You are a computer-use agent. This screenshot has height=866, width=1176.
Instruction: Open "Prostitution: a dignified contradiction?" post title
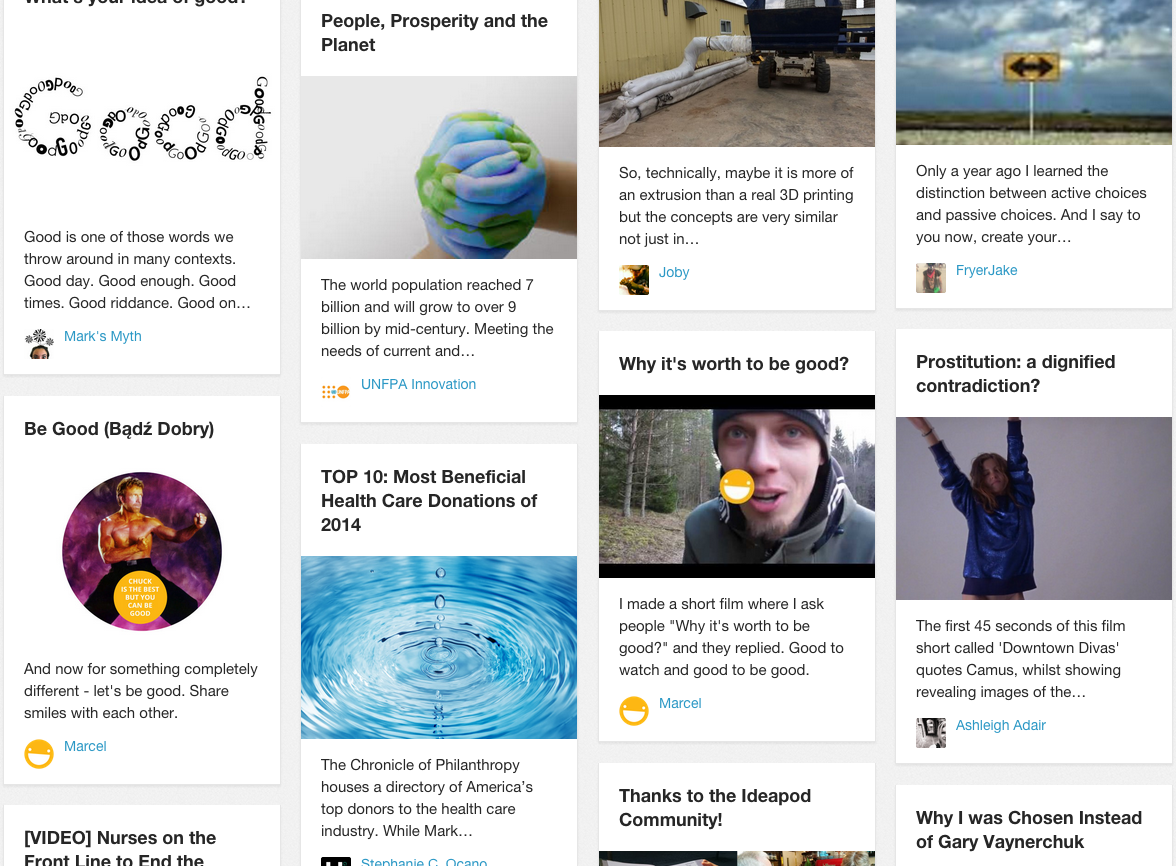[x=1016, y=373]
